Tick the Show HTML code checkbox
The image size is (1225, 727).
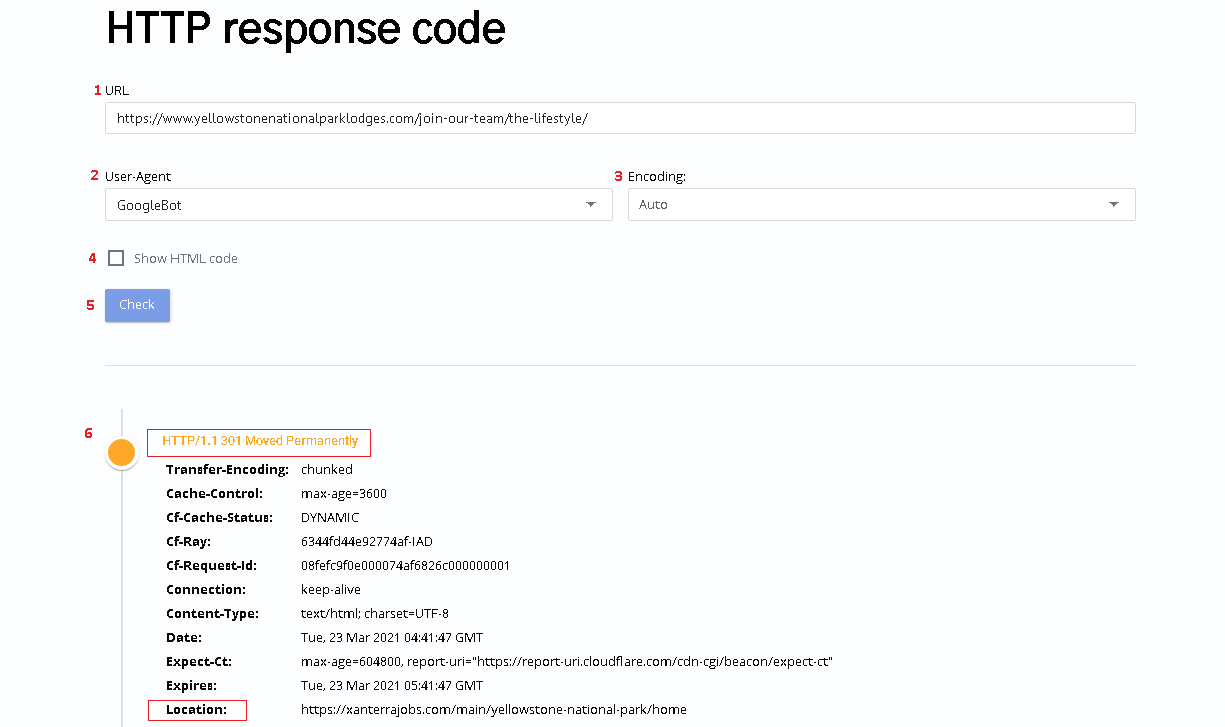click(116, 258)
